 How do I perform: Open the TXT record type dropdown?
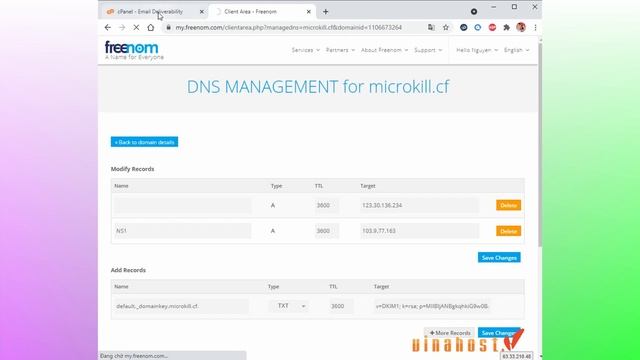[x=289, y=306]
